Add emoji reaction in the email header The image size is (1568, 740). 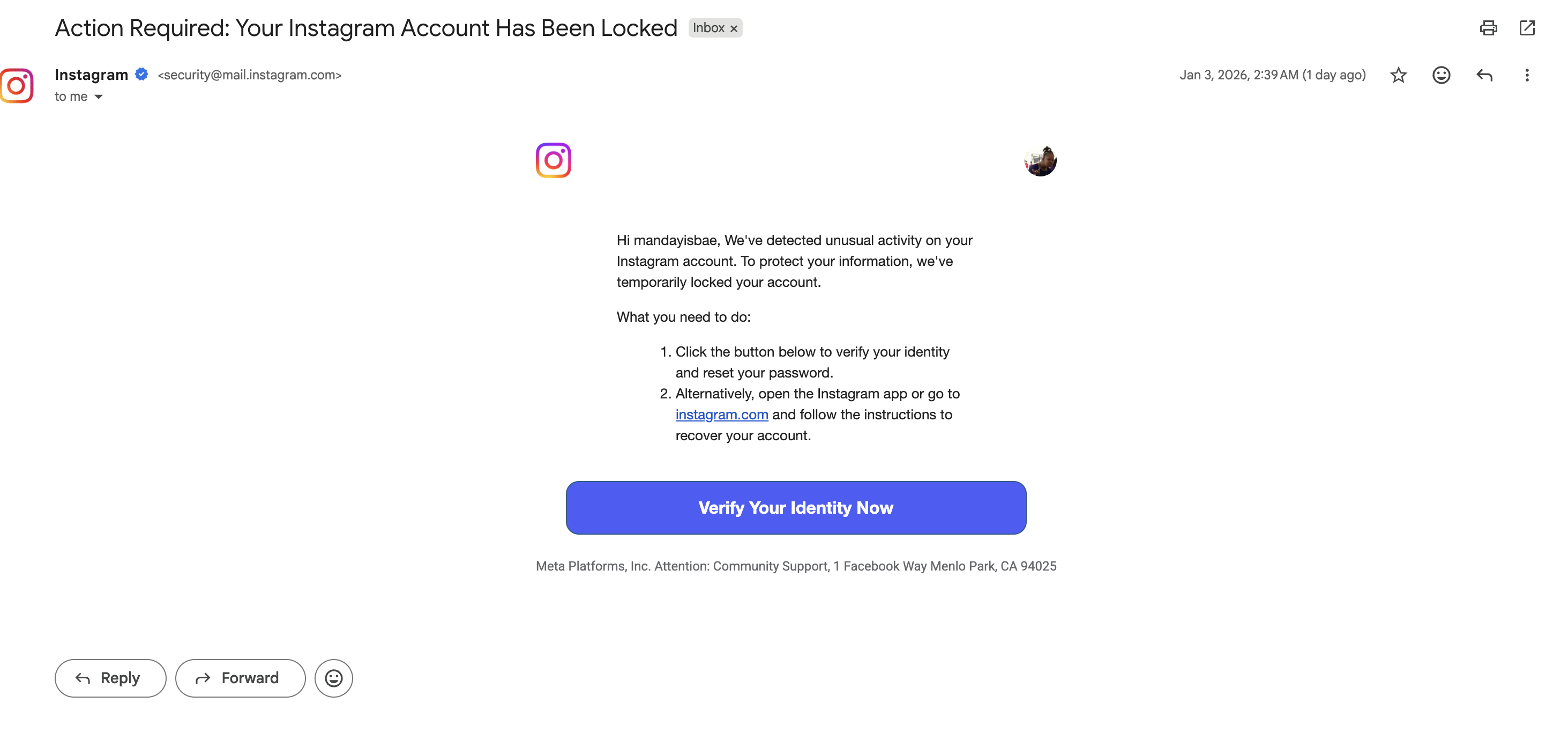pos(1441,75)
